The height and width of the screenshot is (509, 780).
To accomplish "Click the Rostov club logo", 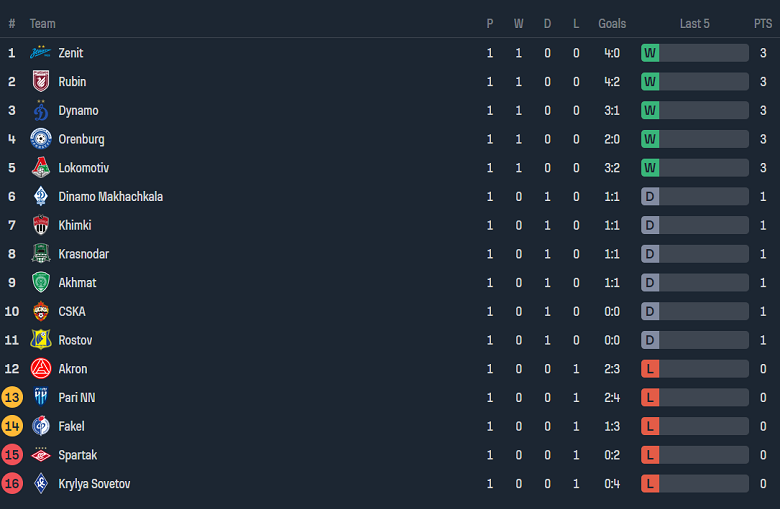I will [x=41, y=340].
